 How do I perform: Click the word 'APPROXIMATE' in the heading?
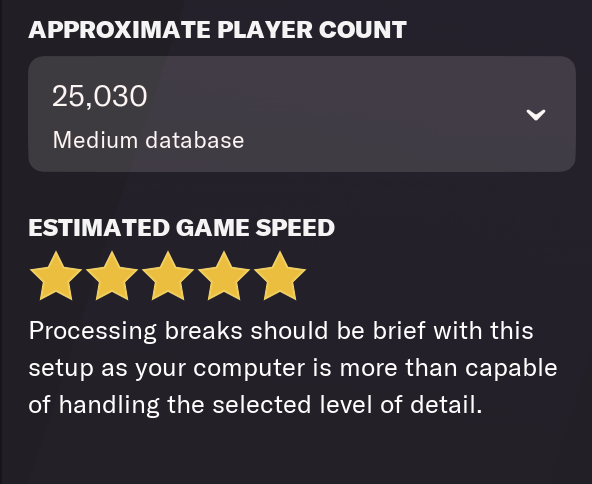tap(119, 30)
